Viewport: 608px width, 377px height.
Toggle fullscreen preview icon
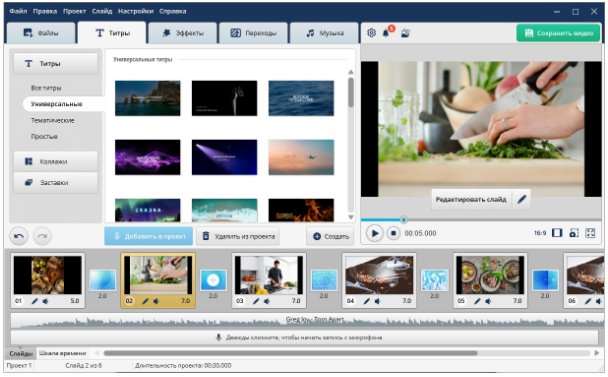pos(590,233)
